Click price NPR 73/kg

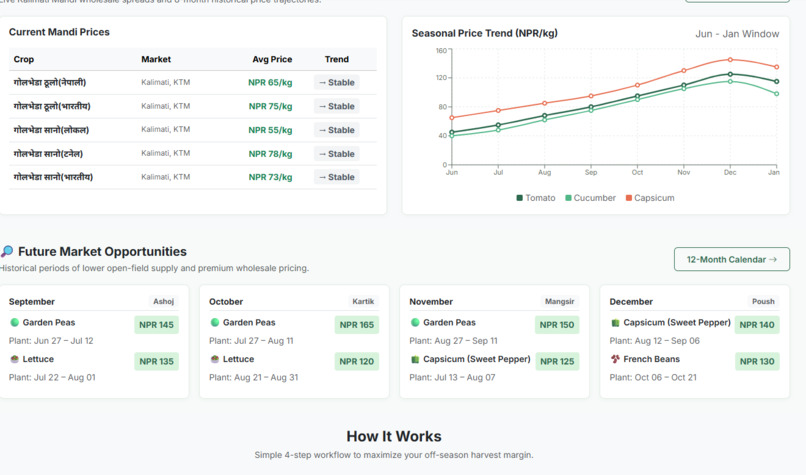(270, 177)
